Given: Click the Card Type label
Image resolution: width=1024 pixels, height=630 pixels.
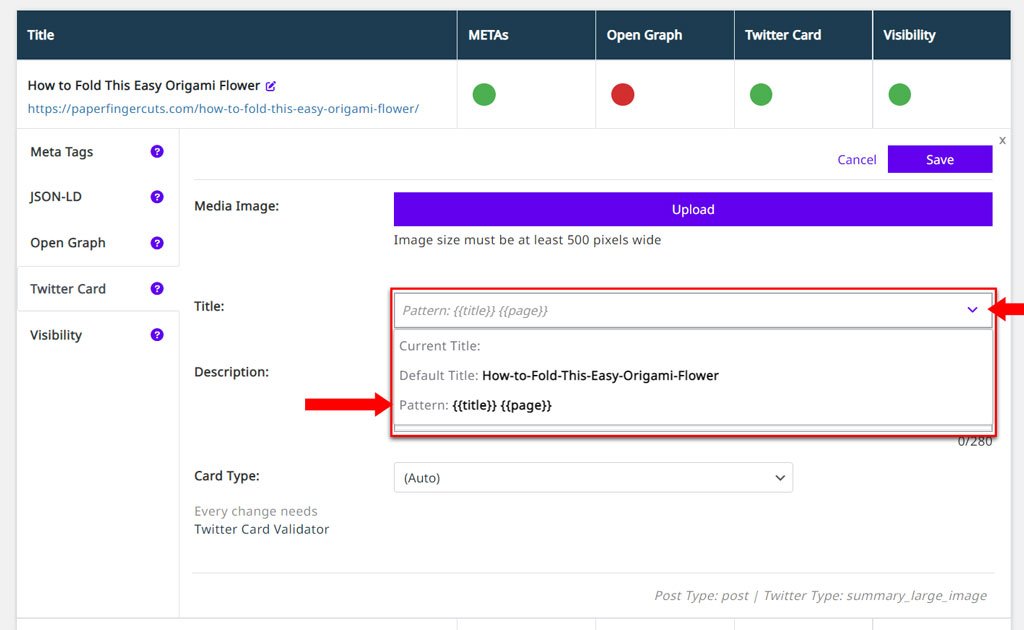Looking at the screenshot, I should coord(227,476).
